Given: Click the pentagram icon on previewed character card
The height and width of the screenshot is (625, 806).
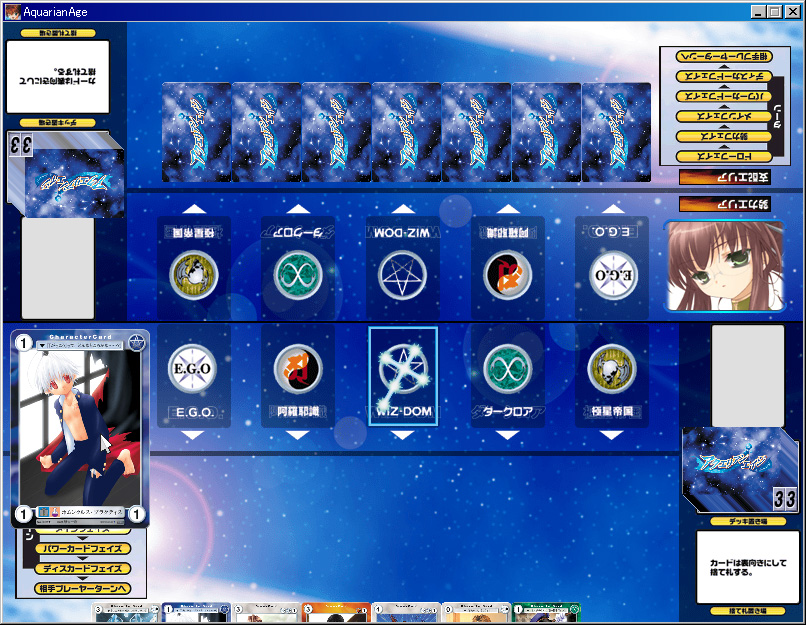Looking at the screenshot, I should coord(137,342).
